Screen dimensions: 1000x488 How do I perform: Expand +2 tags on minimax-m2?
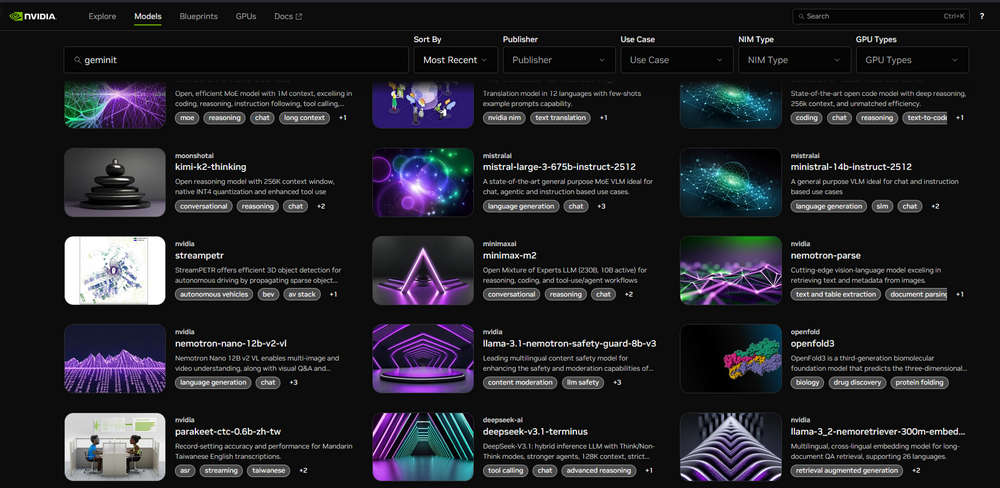point(628,294)
